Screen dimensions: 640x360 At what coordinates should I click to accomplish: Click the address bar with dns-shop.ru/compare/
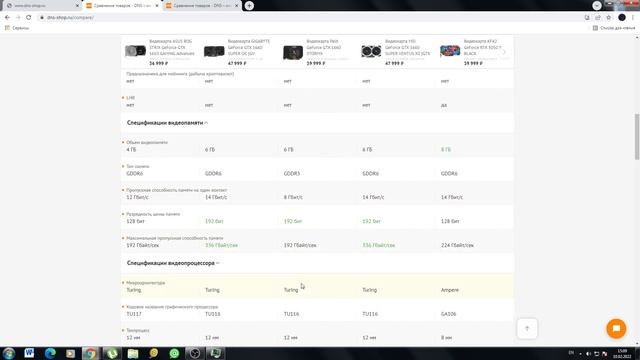pos(310,18)
